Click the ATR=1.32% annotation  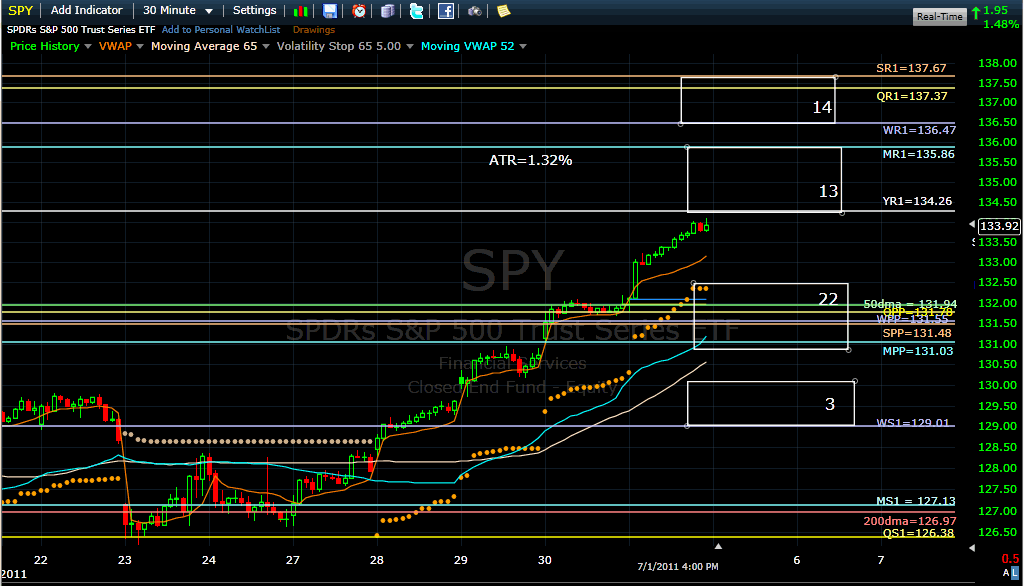[x=530, y=160]
